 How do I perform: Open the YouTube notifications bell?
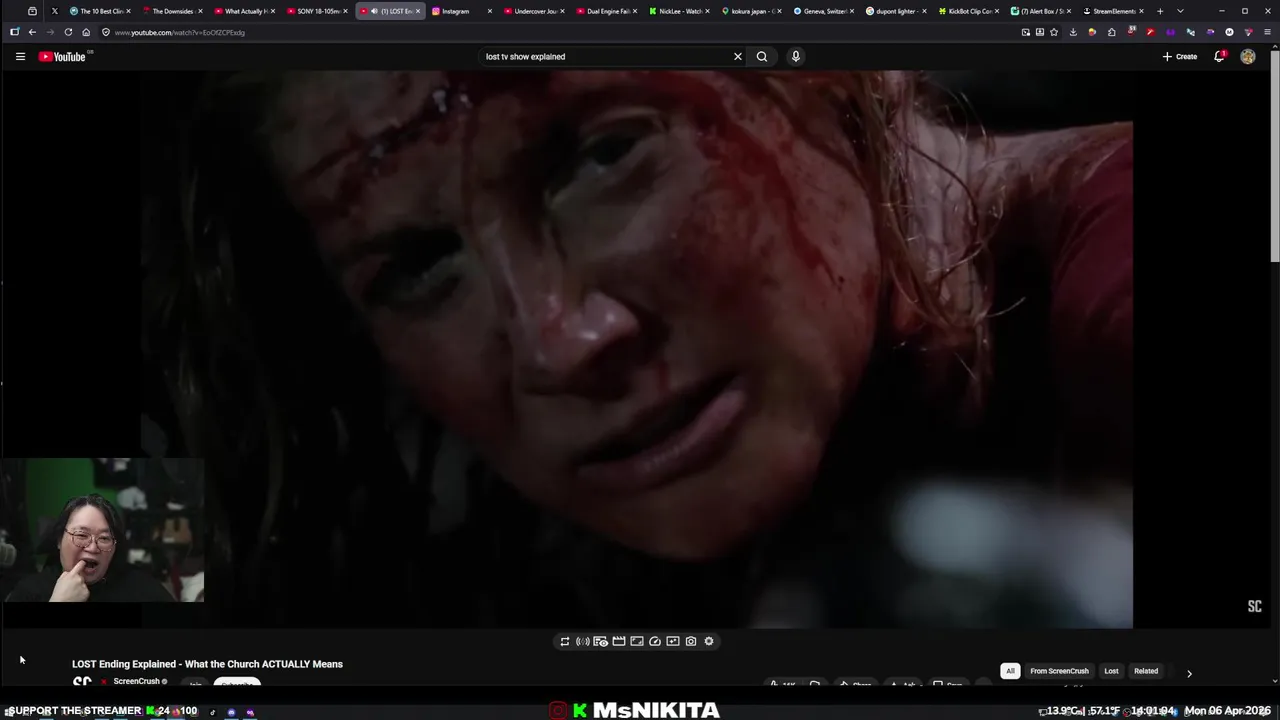1219,57
